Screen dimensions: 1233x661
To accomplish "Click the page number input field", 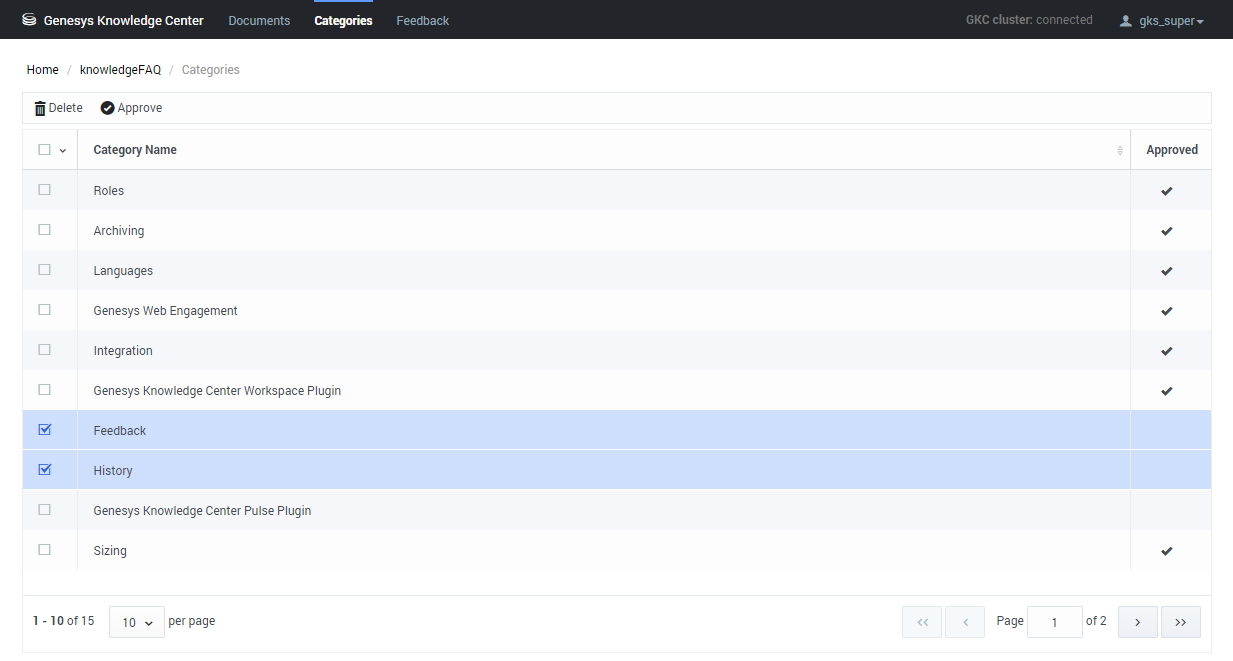I will click(1054, 622).
